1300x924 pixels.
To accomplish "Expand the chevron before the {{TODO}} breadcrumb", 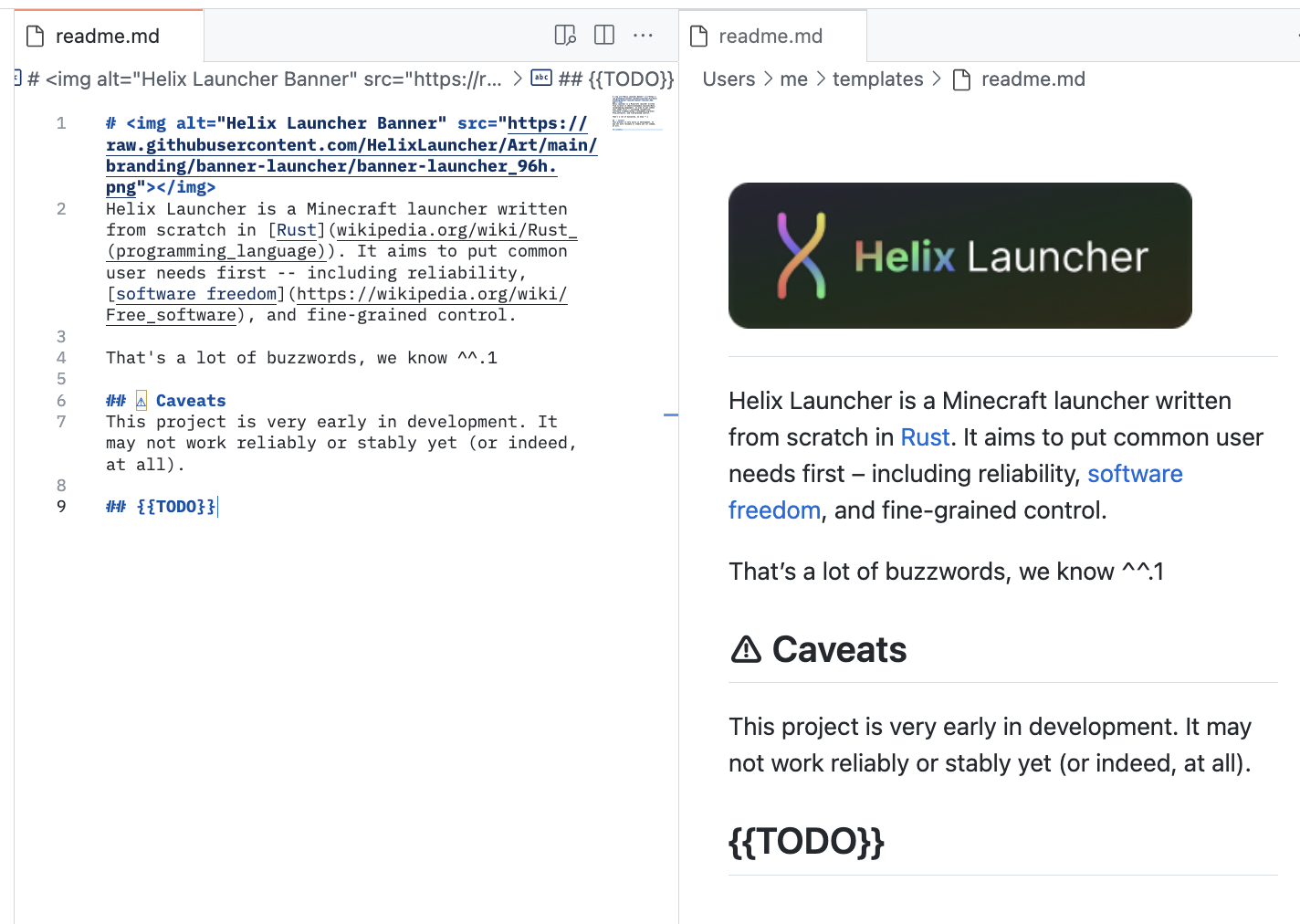I will [518, 79].
